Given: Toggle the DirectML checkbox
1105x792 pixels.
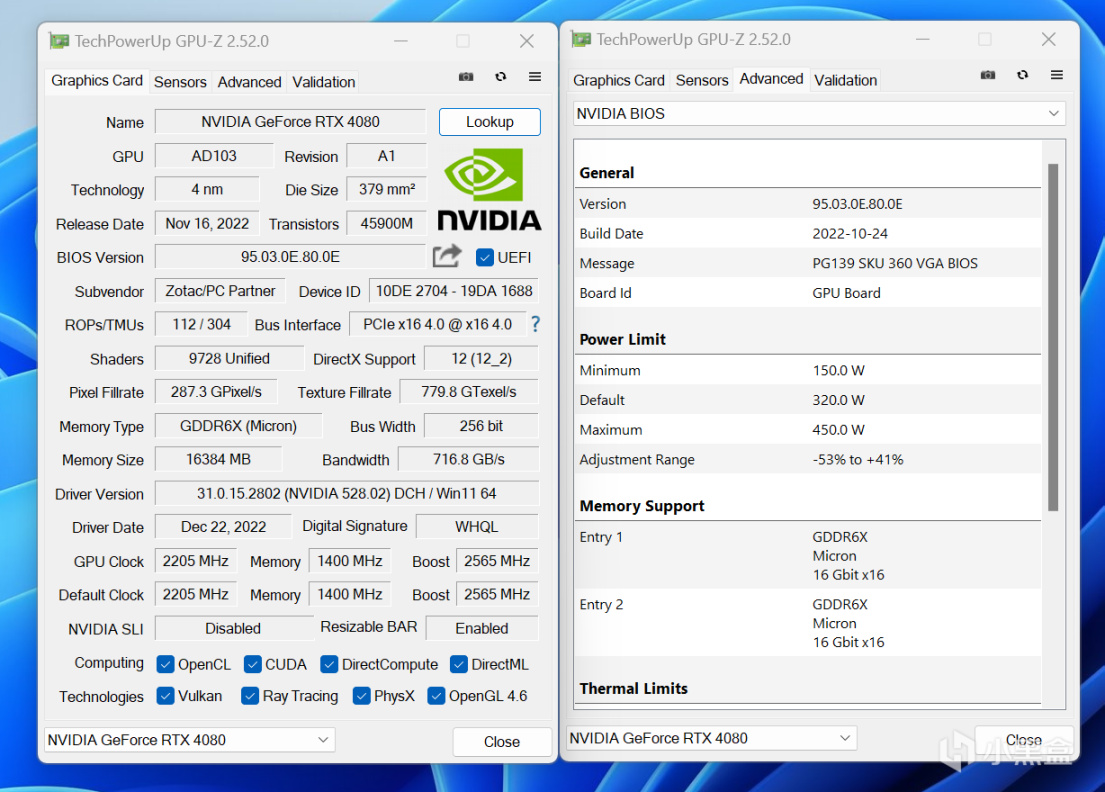Looking at the screenshot, I should click(x=459, y=664).
